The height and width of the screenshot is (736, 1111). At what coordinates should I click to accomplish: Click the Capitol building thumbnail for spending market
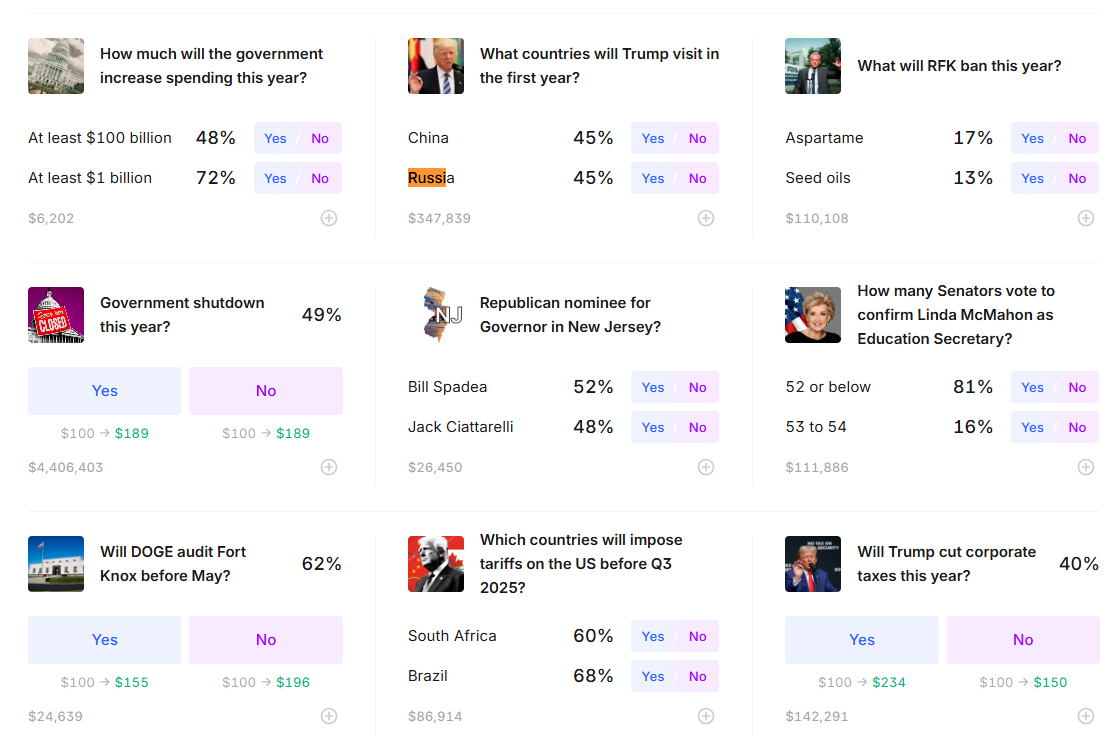coord(56,66)
